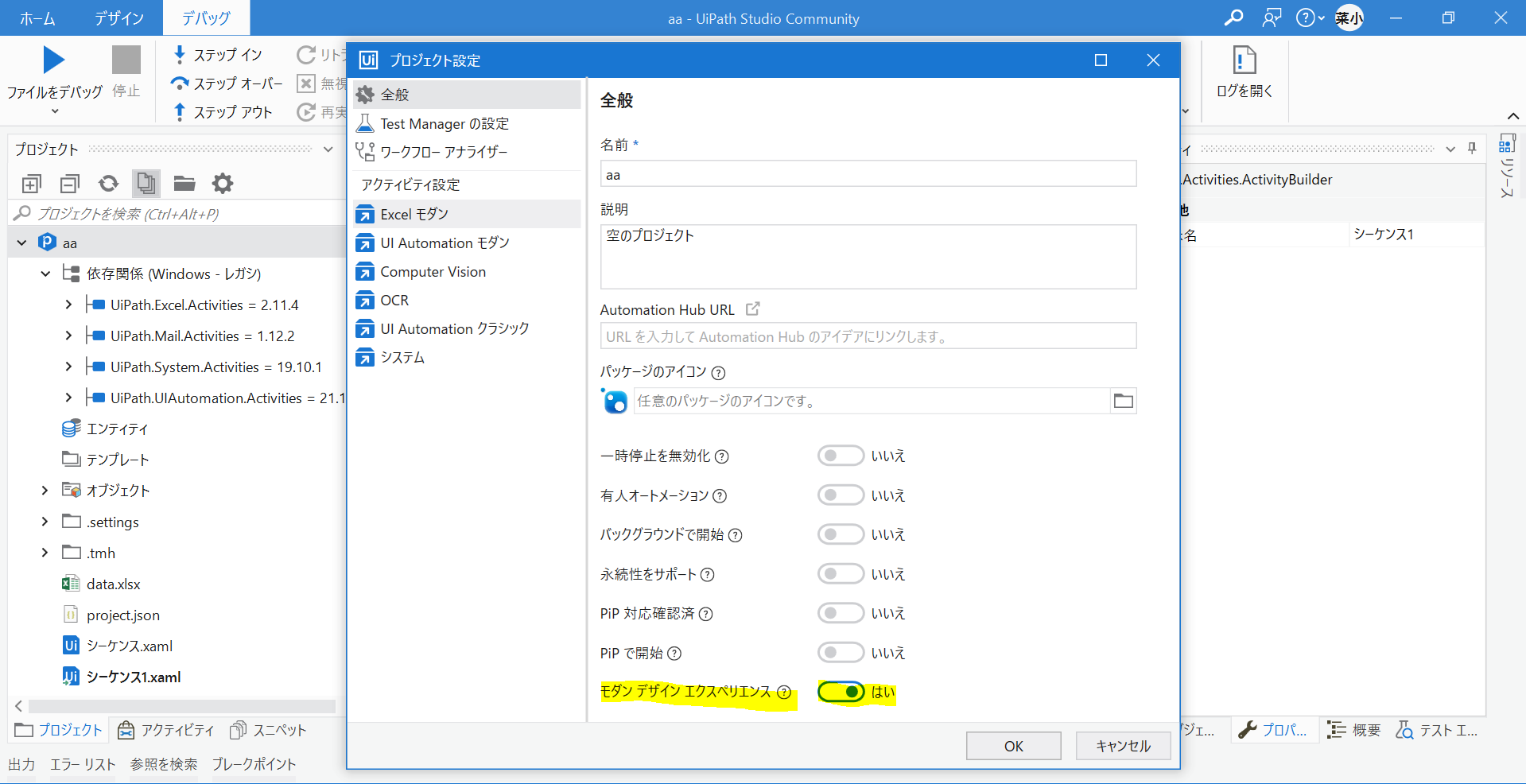
Task: Show help for PiP で開始
Action: pyautogui.click(x=674, y=653)
